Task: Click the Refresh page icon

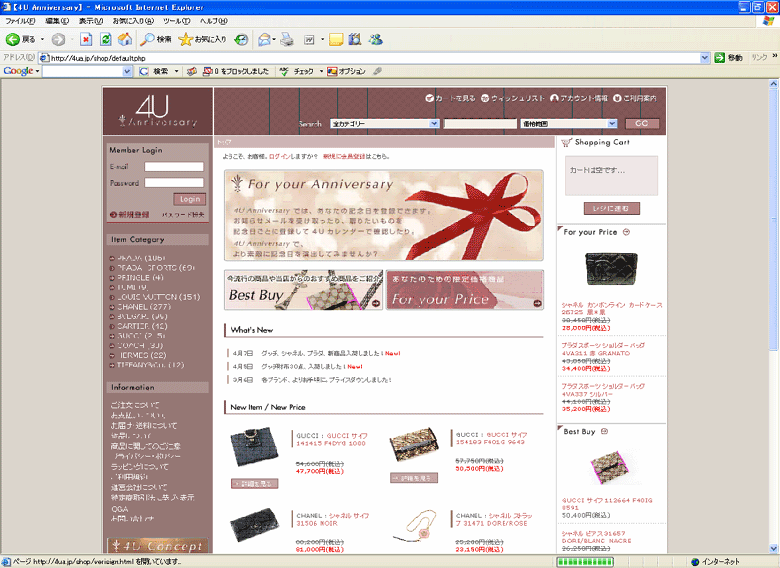Action: [x=105, y=39]
